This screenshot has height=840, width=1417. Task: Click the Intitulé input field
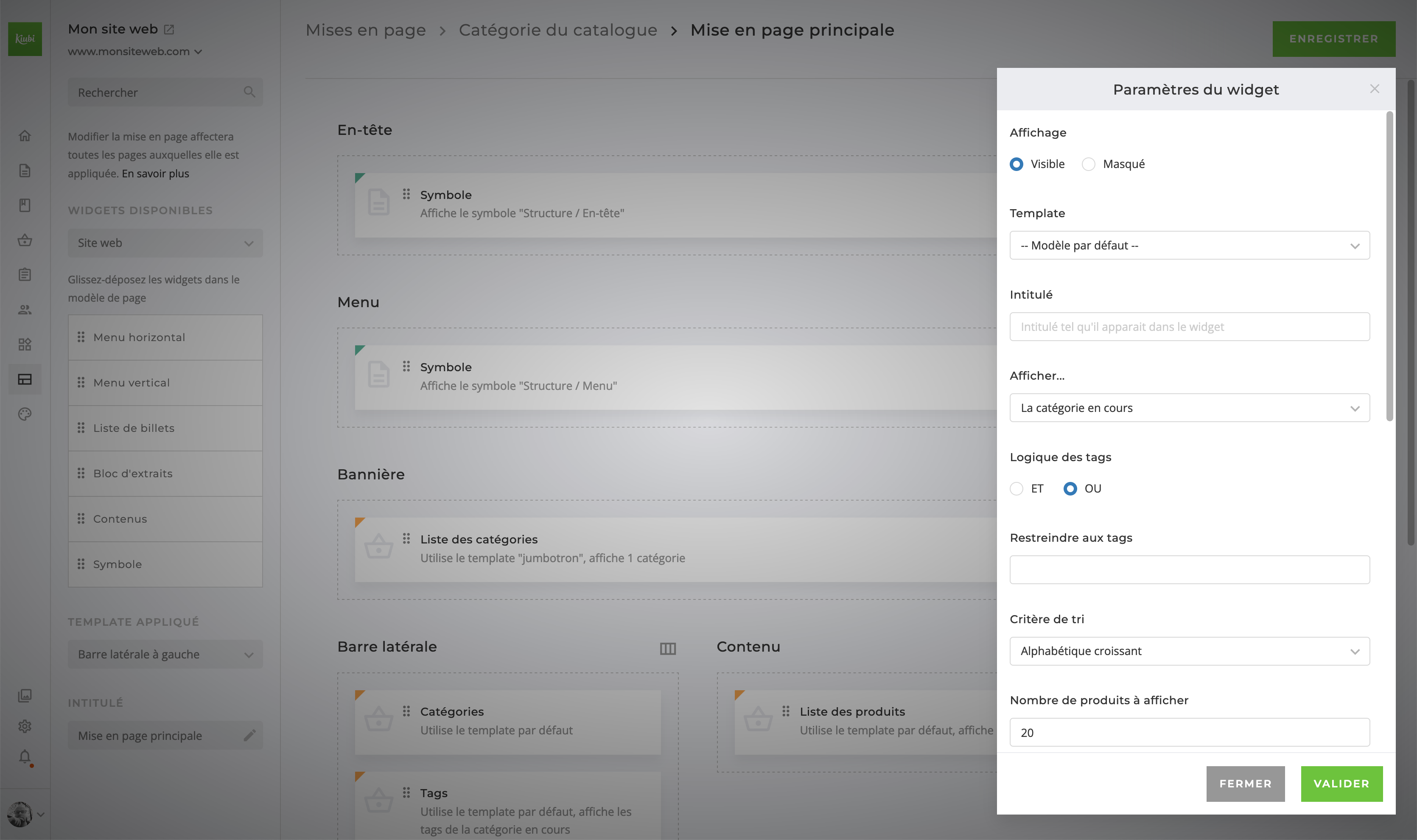(1190, 327)
